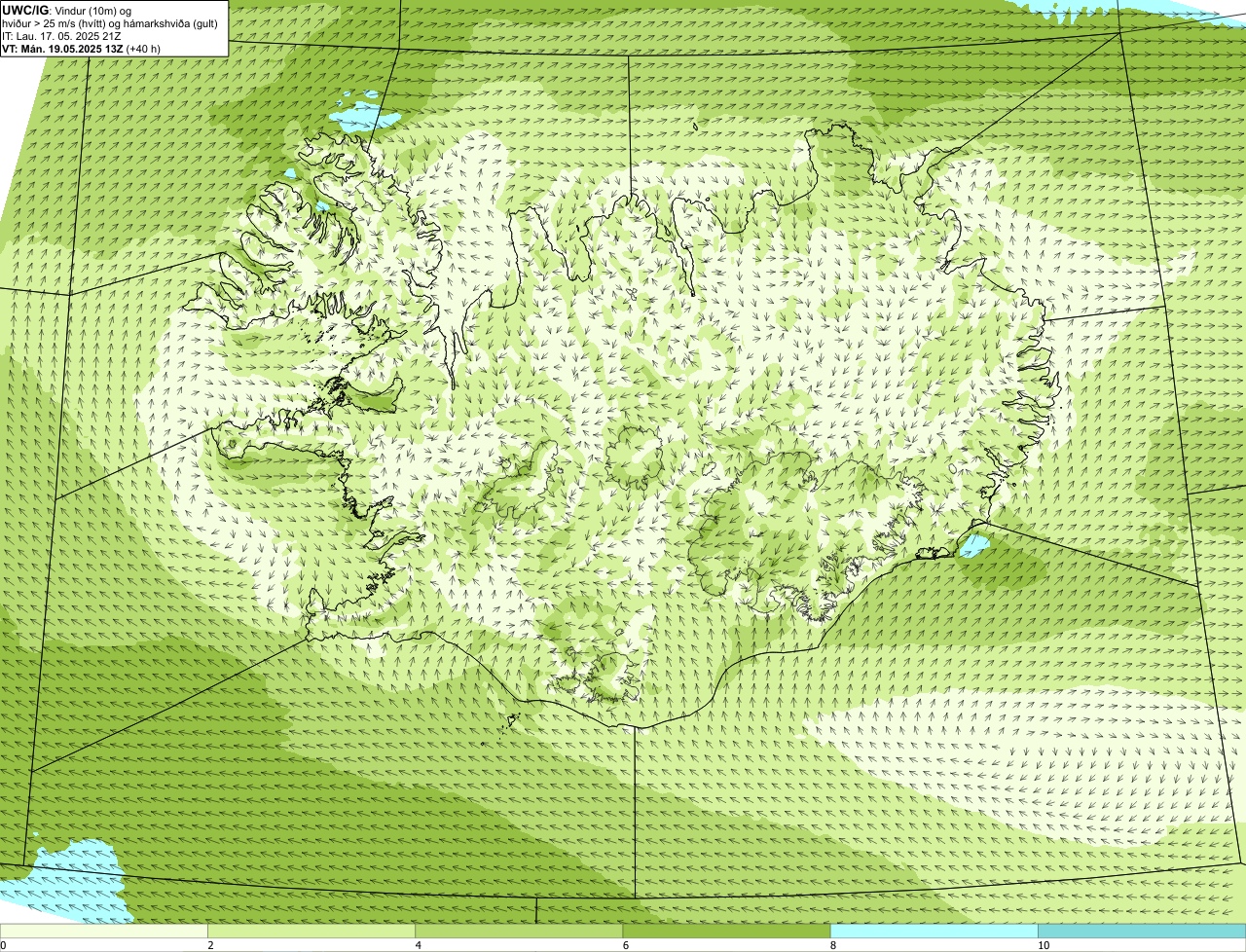Click the light green 2–4 legend swatch
The image size is (1246, 952).
311,932
